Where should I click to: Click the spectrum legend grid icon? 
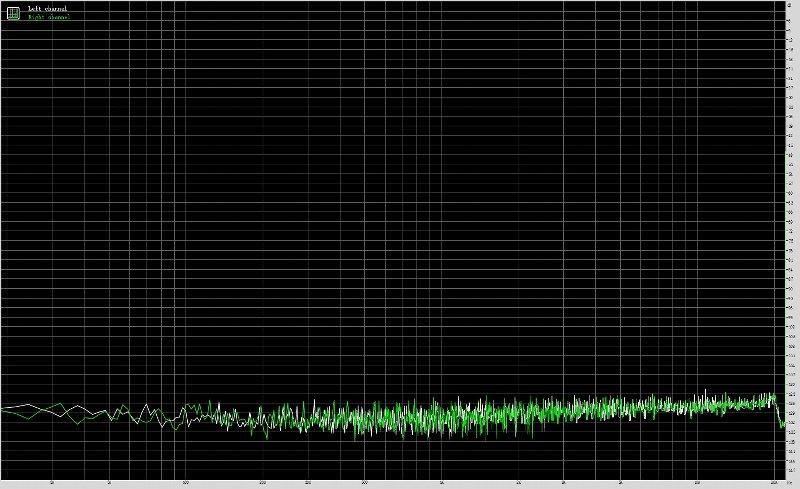point(13,13)
